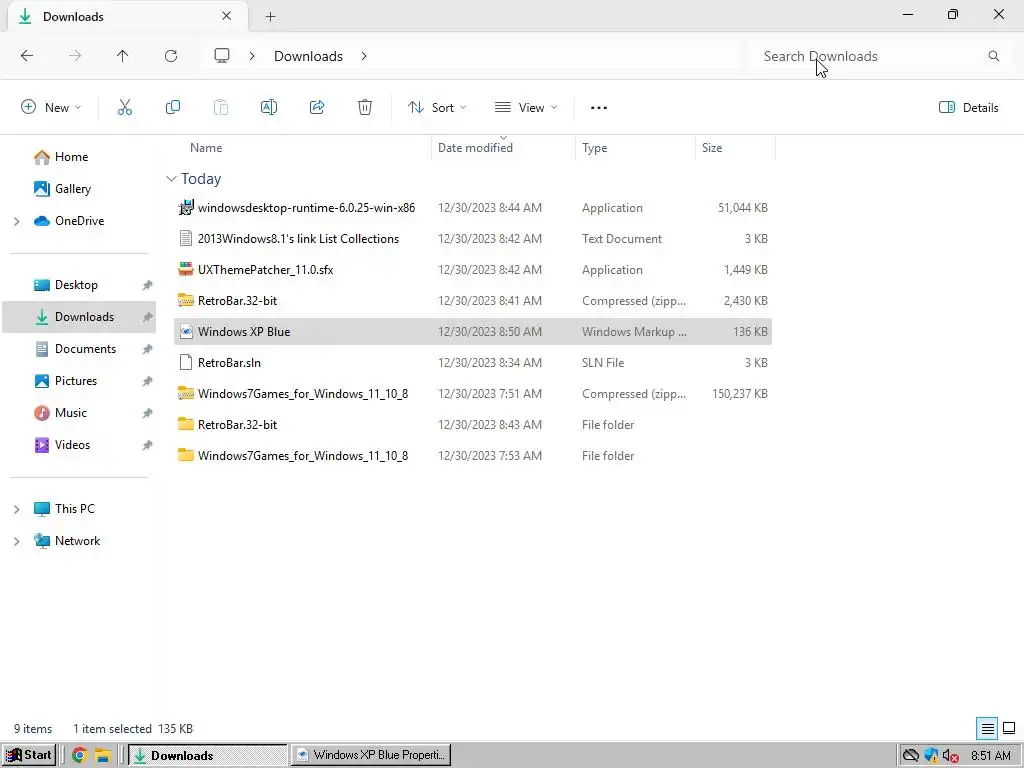The width and height of the screenshot is (1024, 768).
Task: Click the Start button
Action: click(29, 756)
